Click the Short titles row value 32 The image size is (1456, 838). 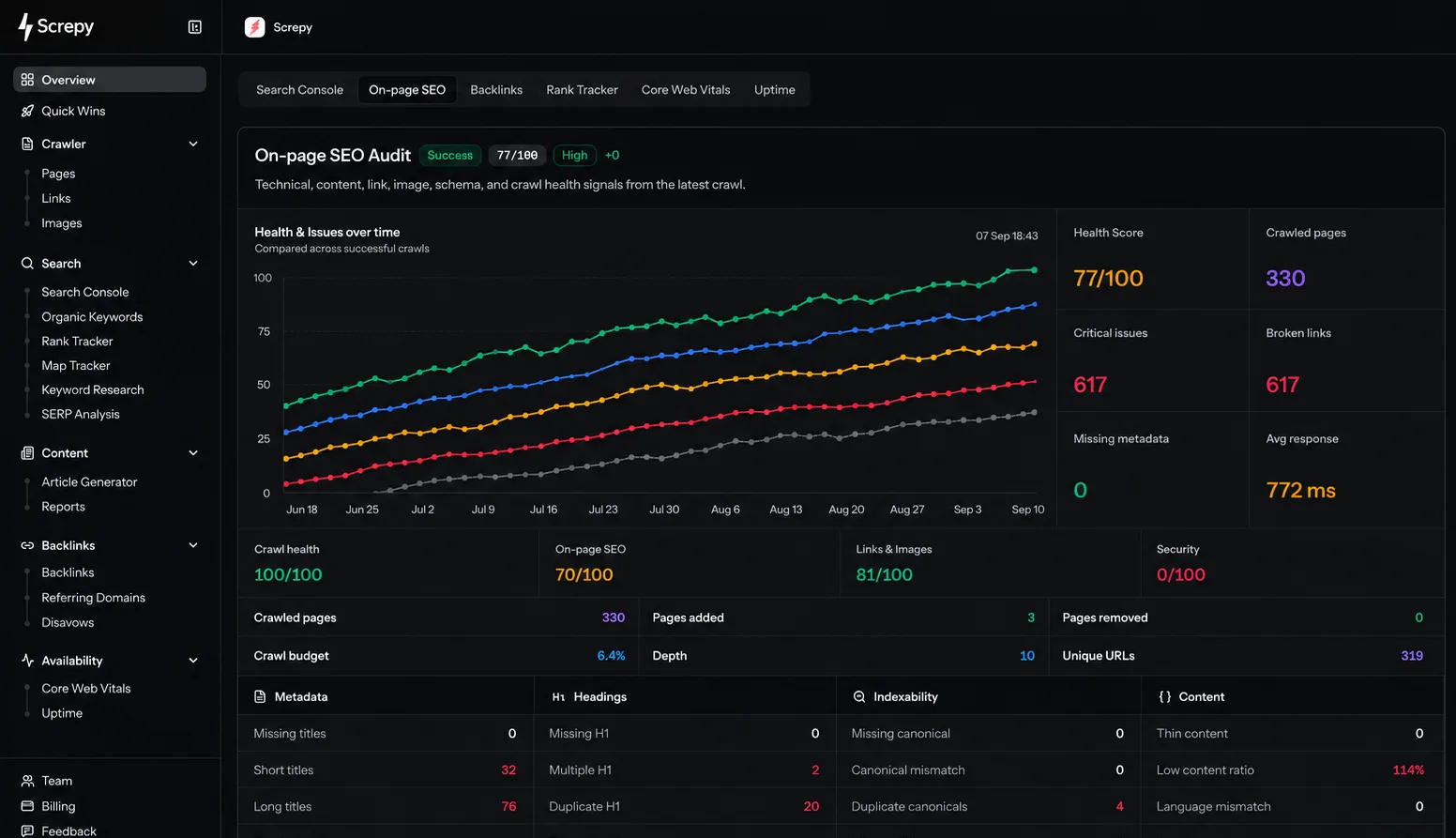point(508,770)
